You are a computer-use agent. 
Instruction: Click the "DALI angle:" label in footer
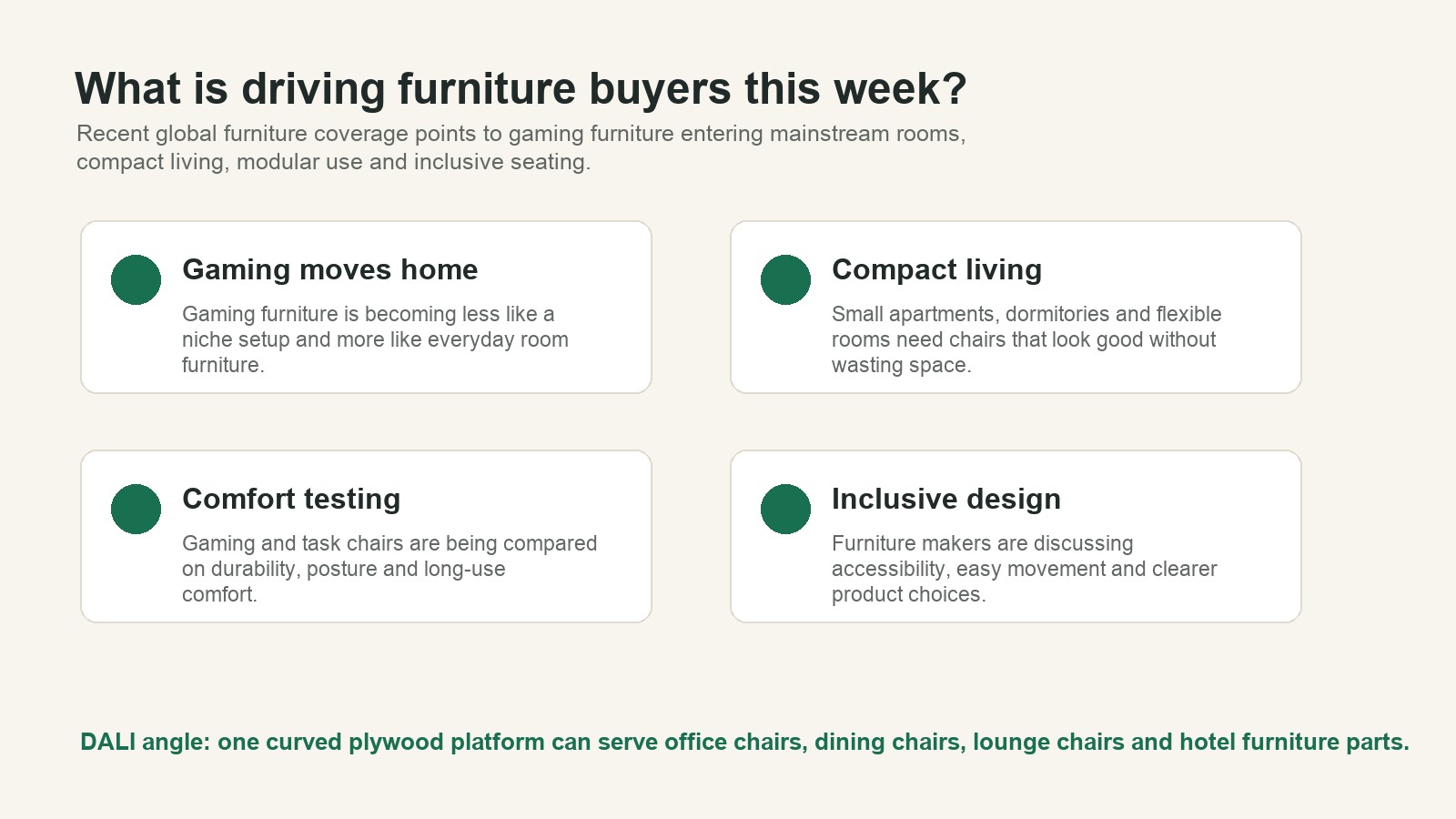tap(146, 742)
